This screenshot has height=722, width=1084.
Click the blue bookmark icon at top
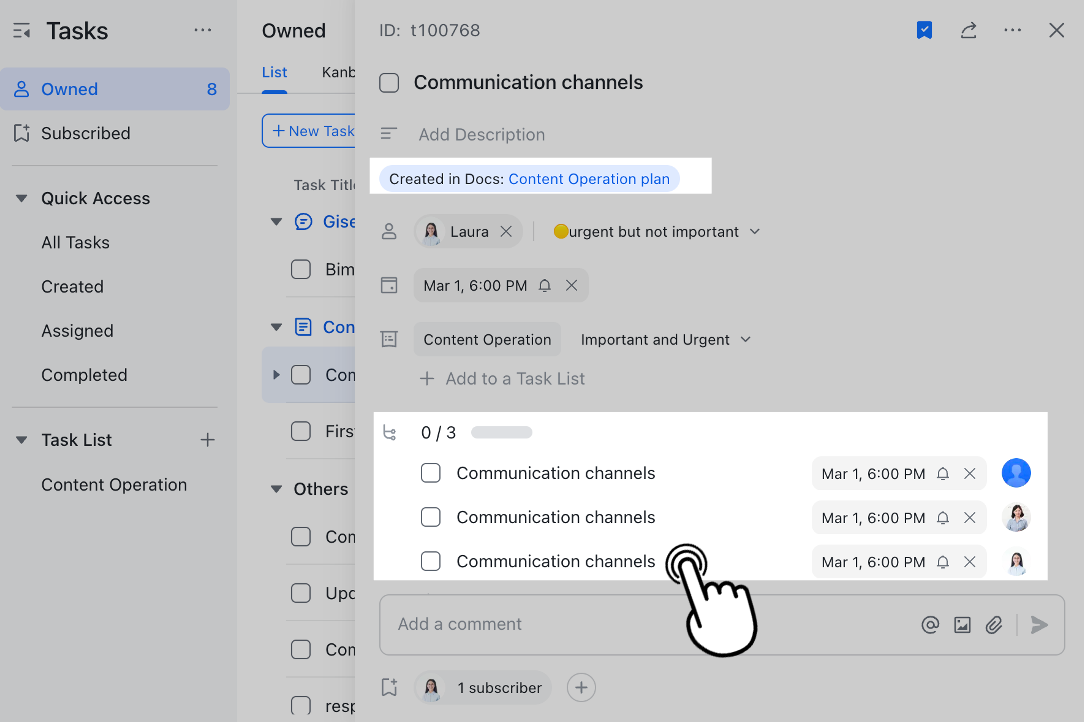coord(924,30)
